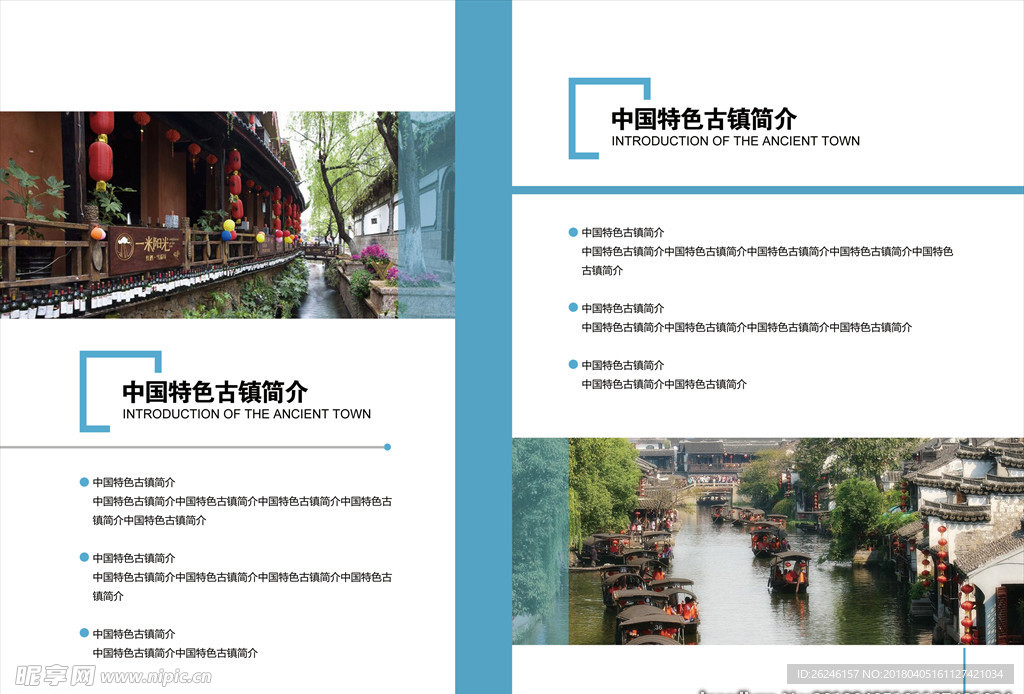This screenshot has width=1024, height=694.
Task: Click the nipic.com watermark logo at bottom left
Action: [x=105, y=676]
